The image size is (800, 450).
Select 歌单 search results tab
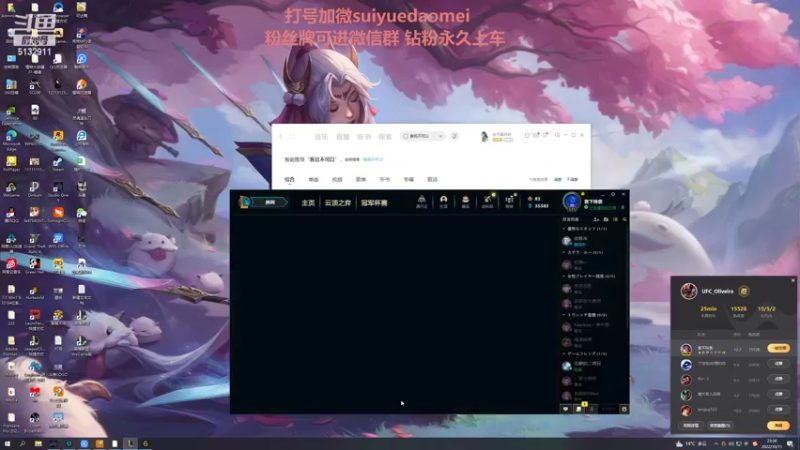pyautogui.click(x=361, y=180)
